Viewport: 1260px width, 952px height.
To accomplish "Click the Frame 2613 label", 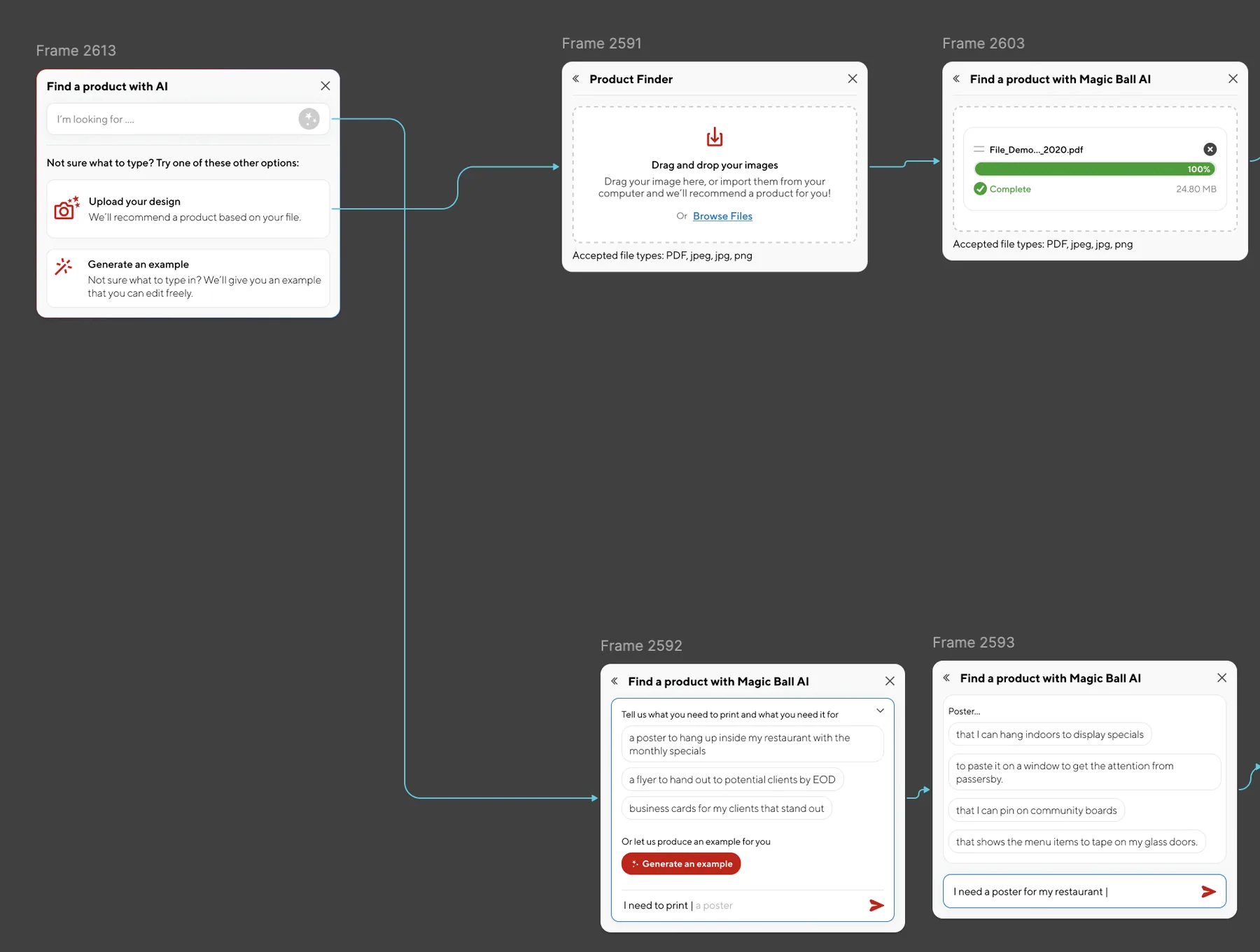I will click(x=76, y=50).
